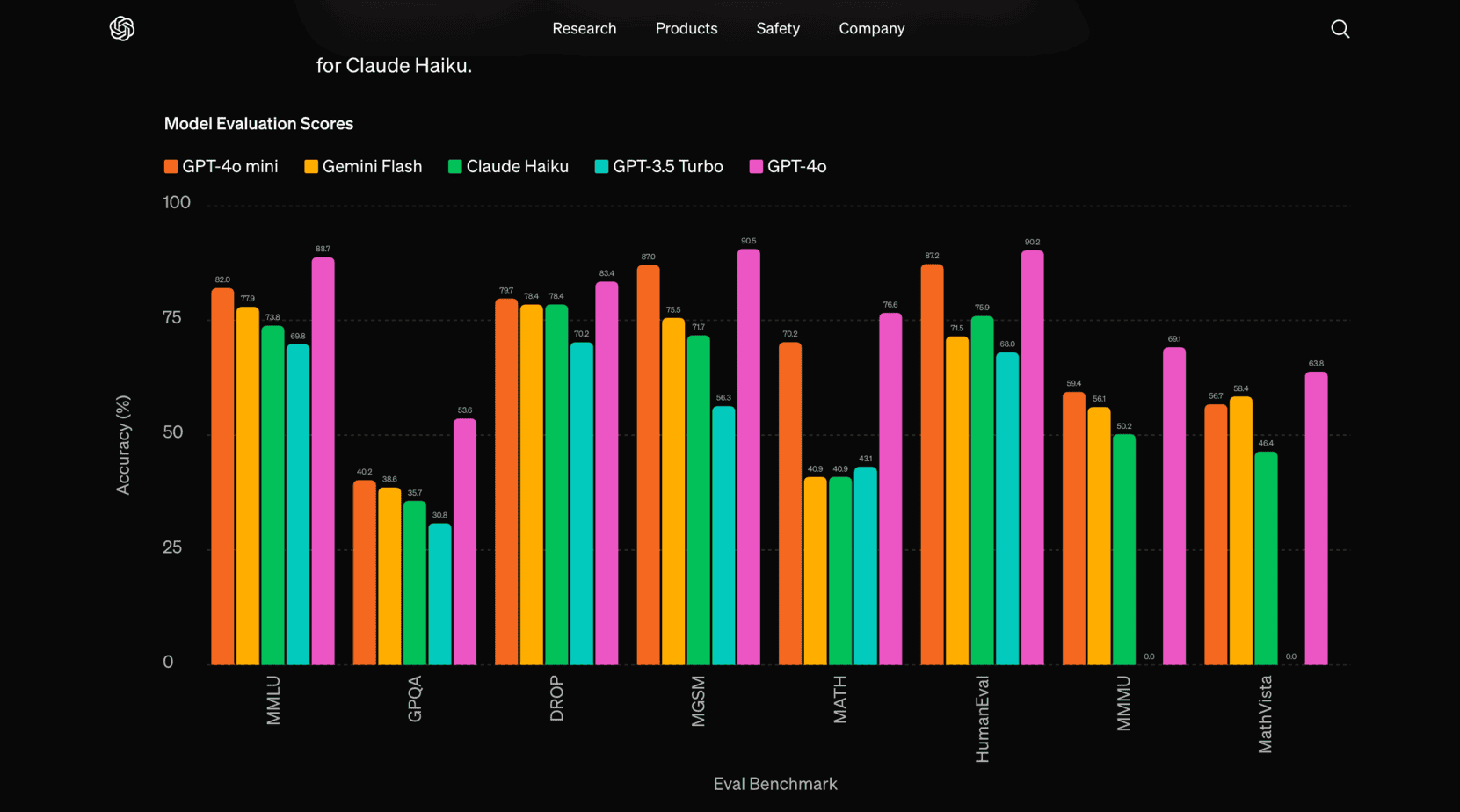This screenshot has width=1460, height=812.
Task: Click the 'Claude Haiku' legend label
Action: click(x=517, y=167)
